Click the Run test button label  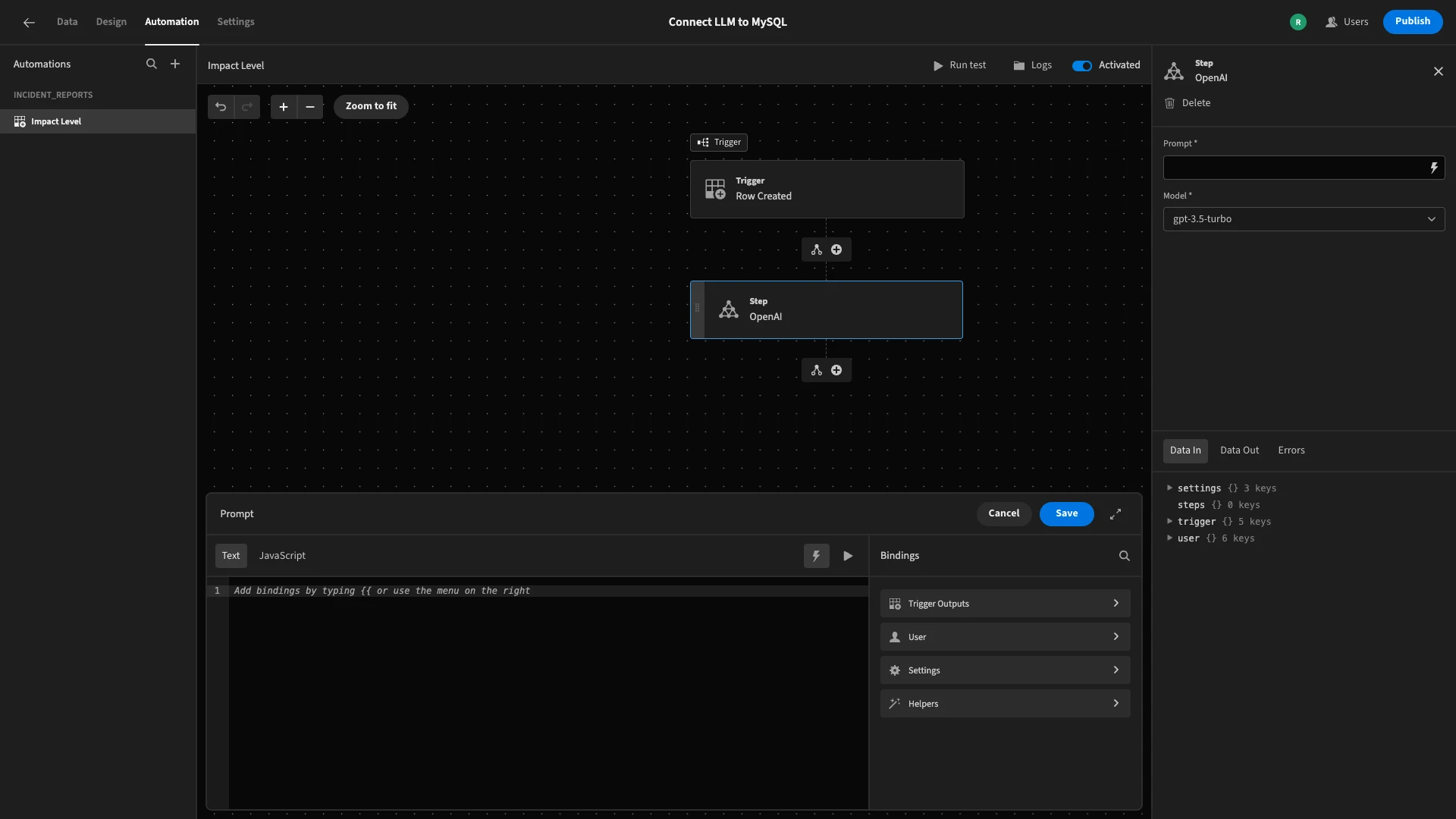968,66
